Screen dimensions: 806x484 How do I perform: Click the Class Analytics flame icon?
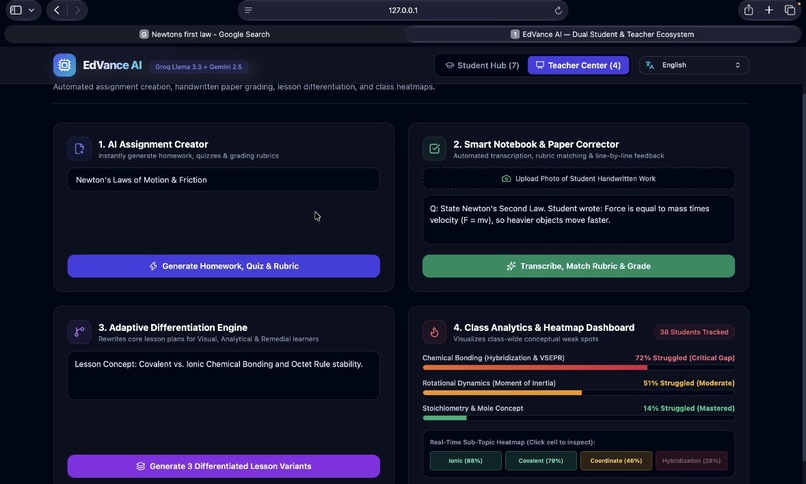click(434, 332)
